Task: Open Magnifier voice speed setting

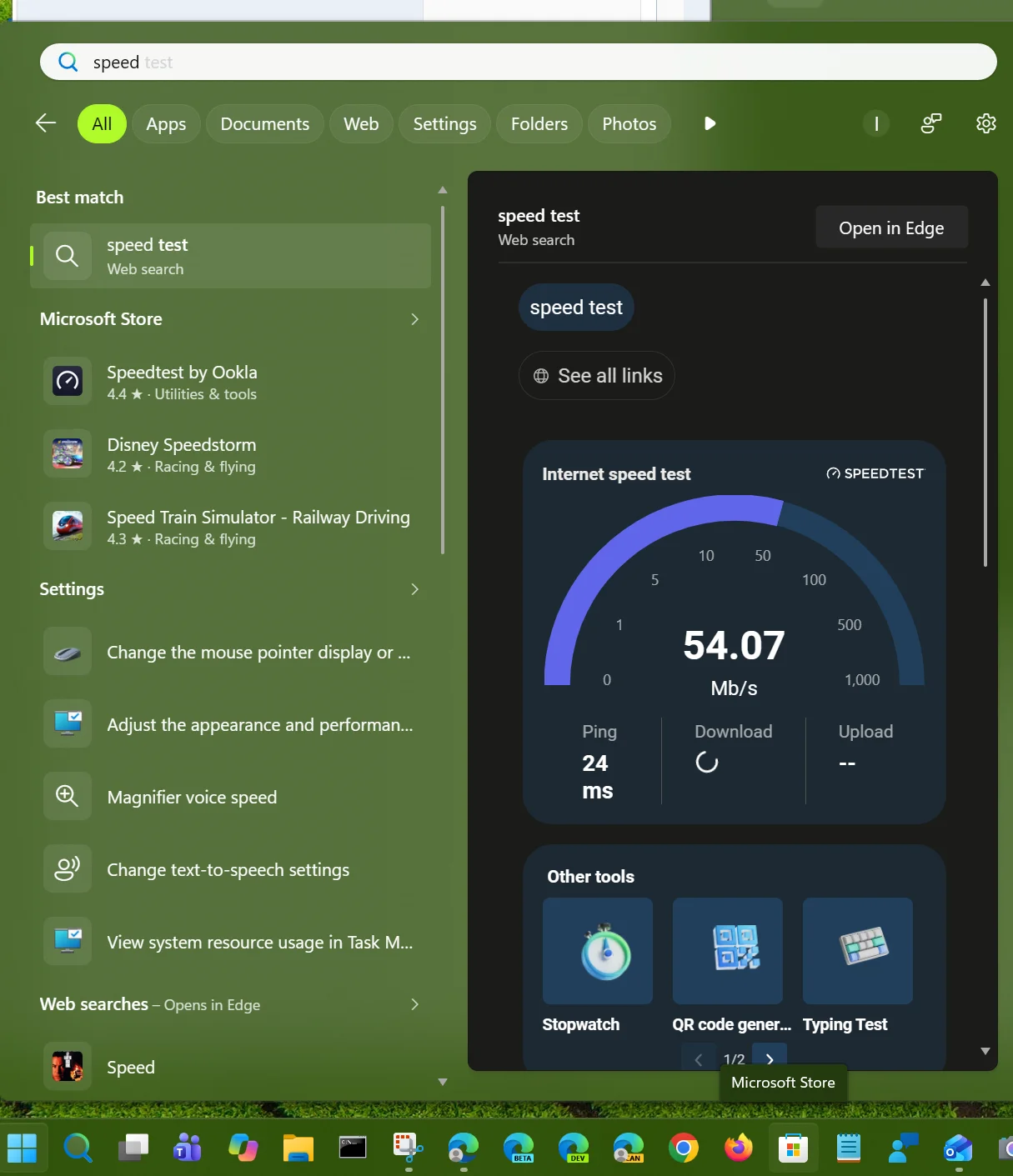Action: click(230, 797)
